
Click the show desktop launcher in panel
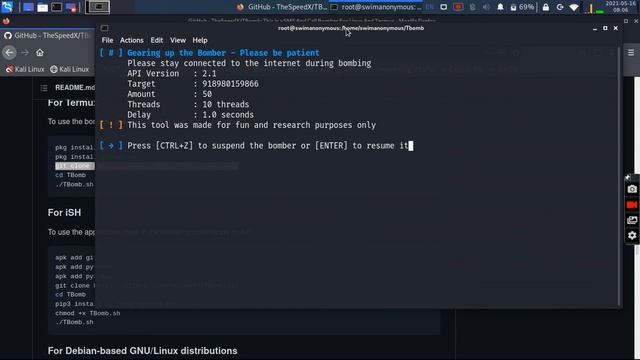point(28,7)
